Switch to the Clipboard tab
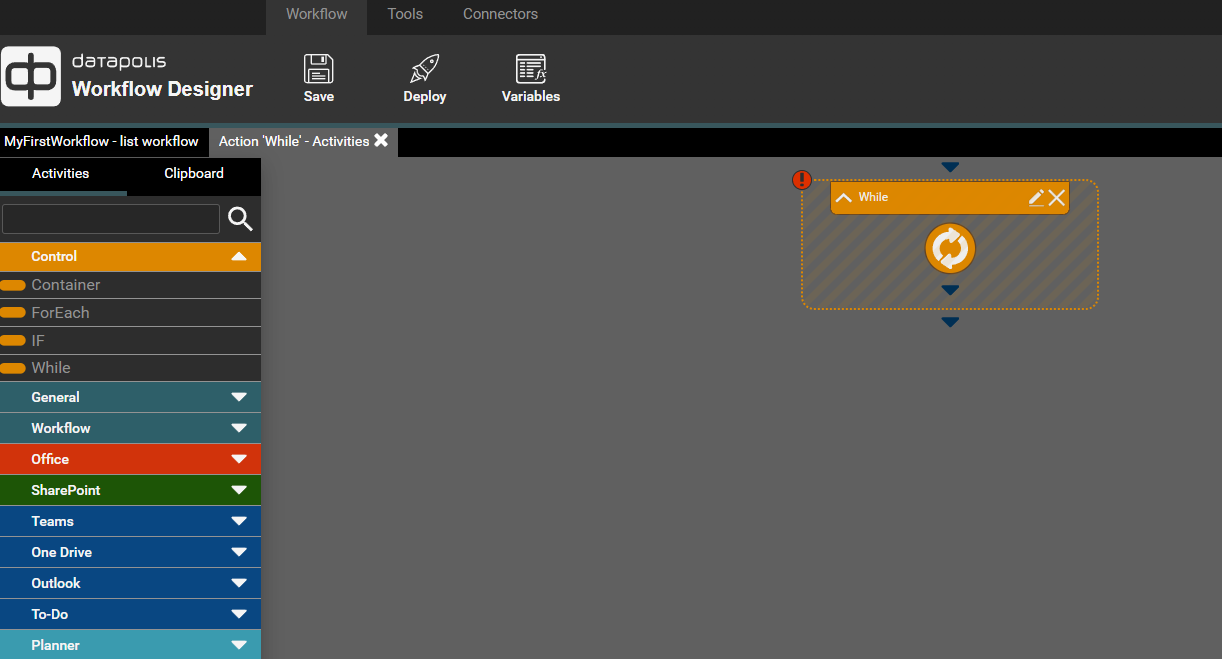 pos(194,174)
